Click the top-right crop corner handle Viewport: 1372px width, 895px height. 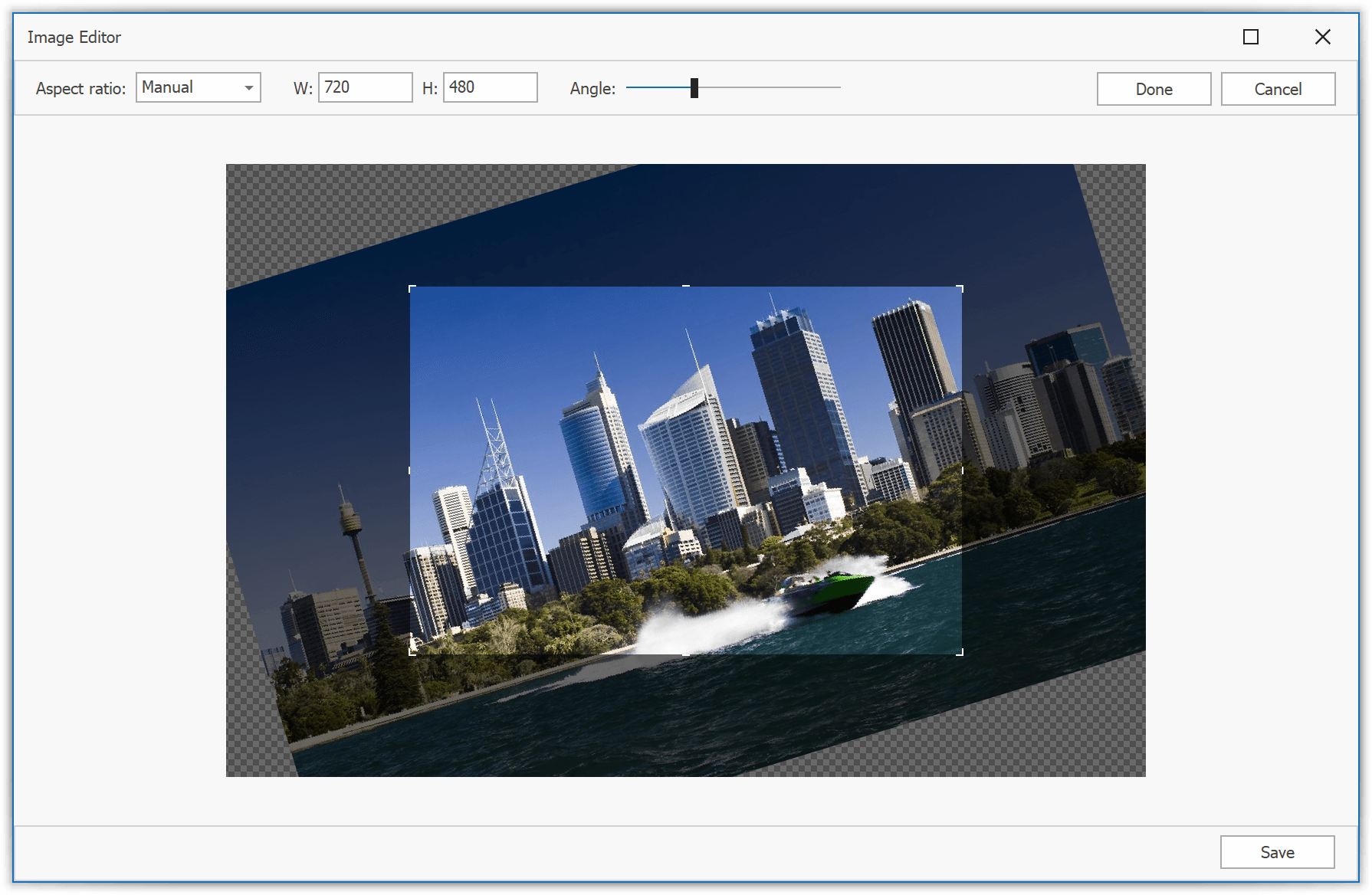click(961, 287)
